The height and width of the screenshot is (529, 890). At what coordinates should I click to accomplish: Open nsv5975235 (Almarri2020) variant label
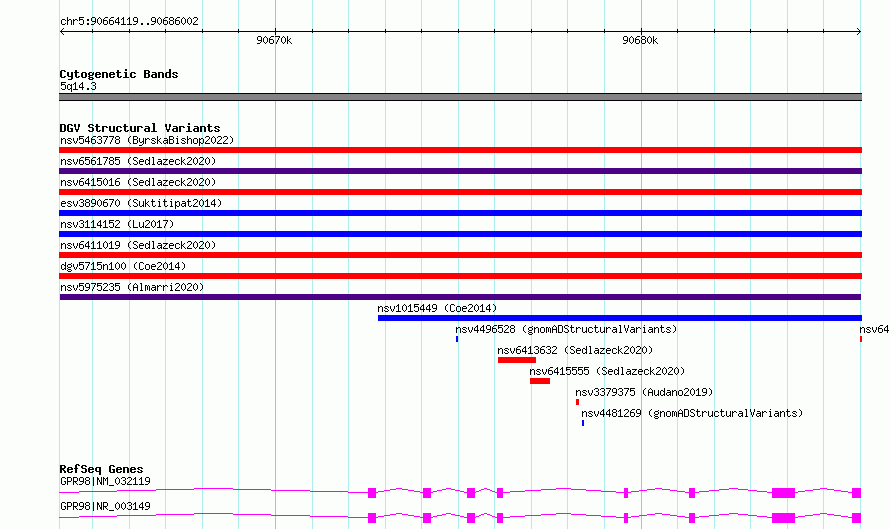132,287
